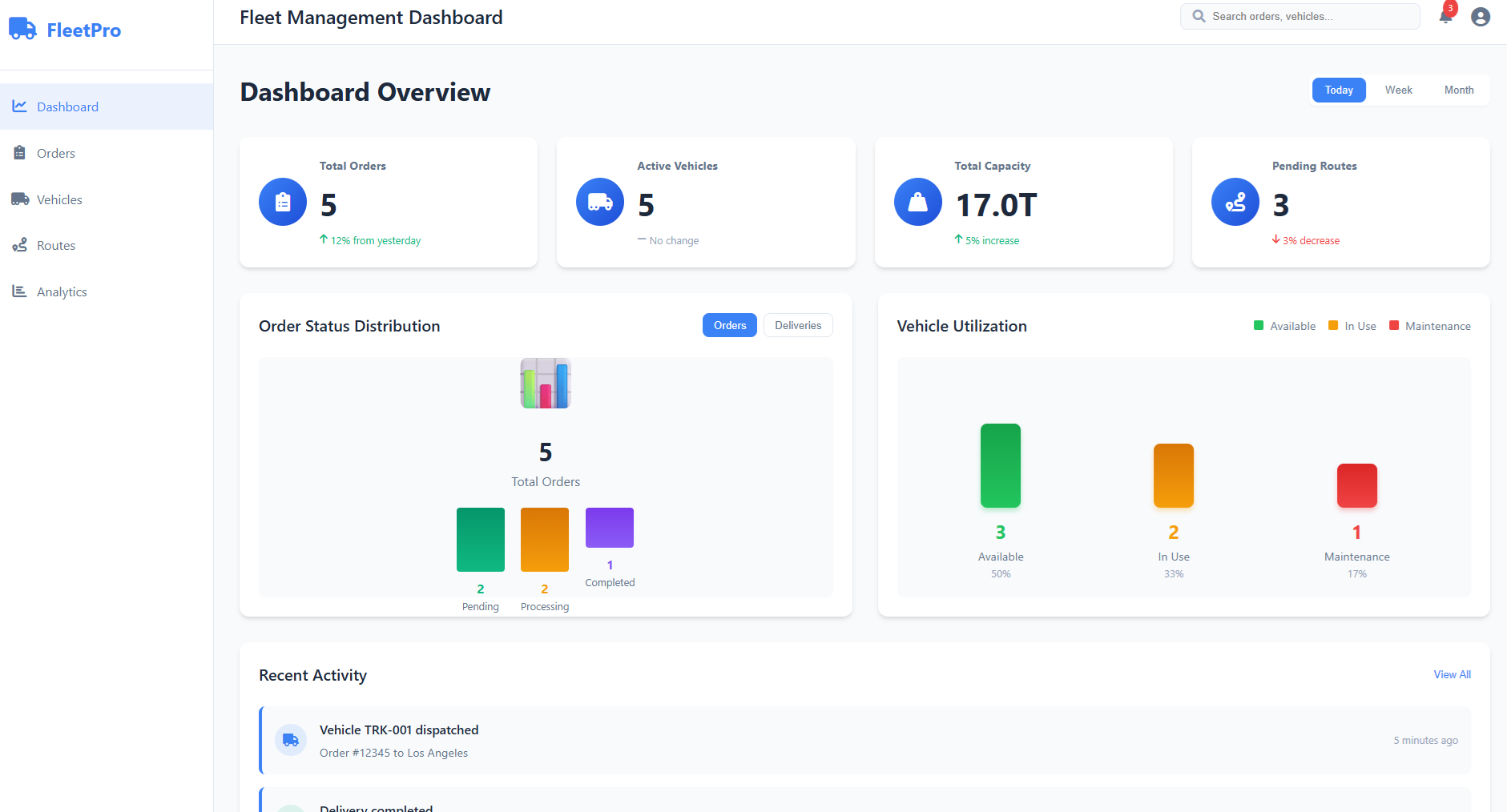Switch to Deliveries view in Order Status
1507x812 pixels.
[x=798, y=325]
